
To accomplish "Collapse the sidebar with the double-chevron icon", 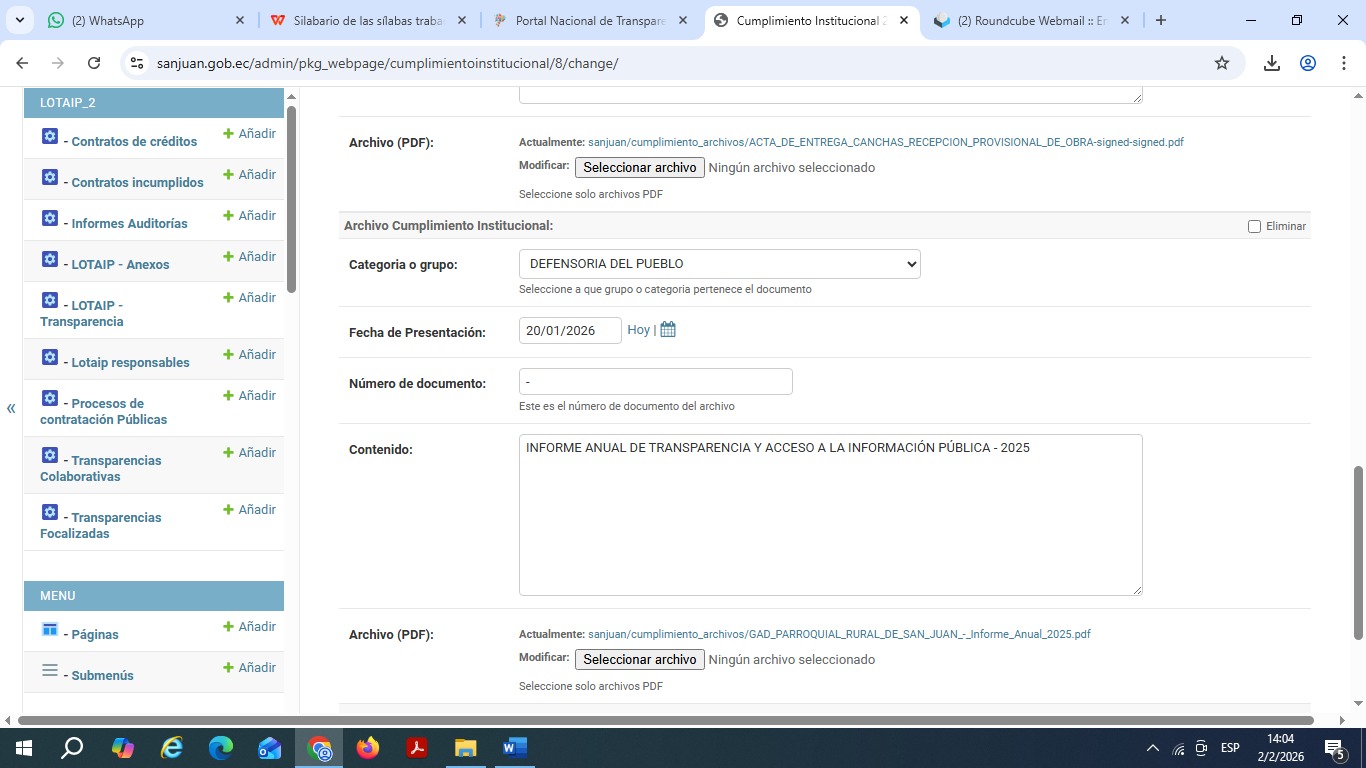I will click(11, 408).
